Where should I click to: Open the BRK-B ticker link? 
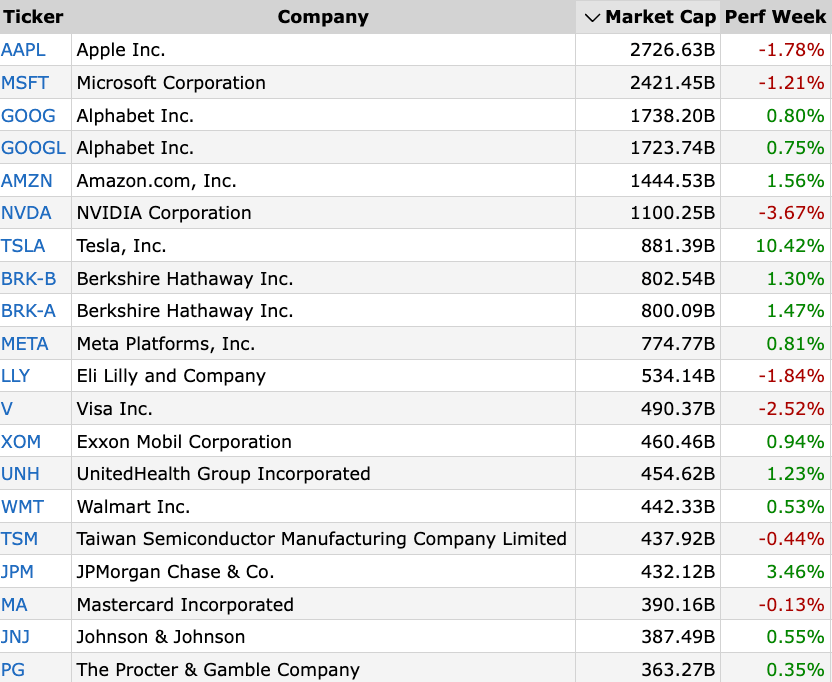pos(29,279)
